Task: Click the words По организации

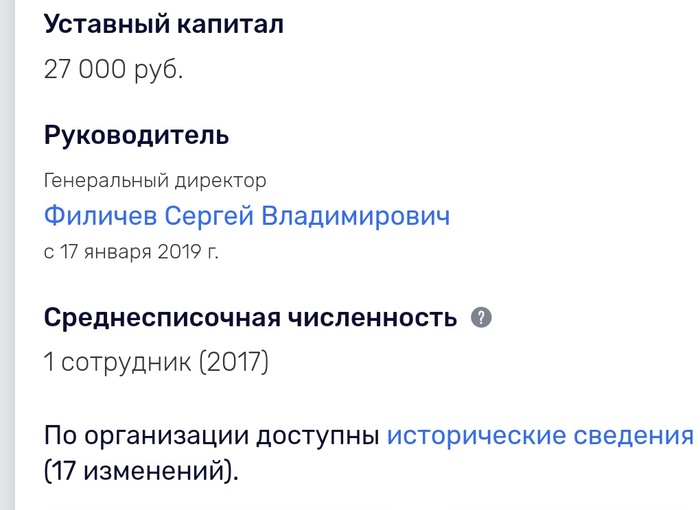Action: tap(143, 437)
